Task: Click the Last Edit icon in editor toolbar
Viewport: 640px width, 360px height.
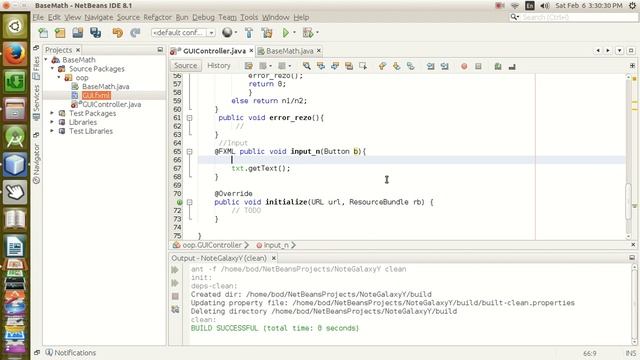Action: point(248,66)
